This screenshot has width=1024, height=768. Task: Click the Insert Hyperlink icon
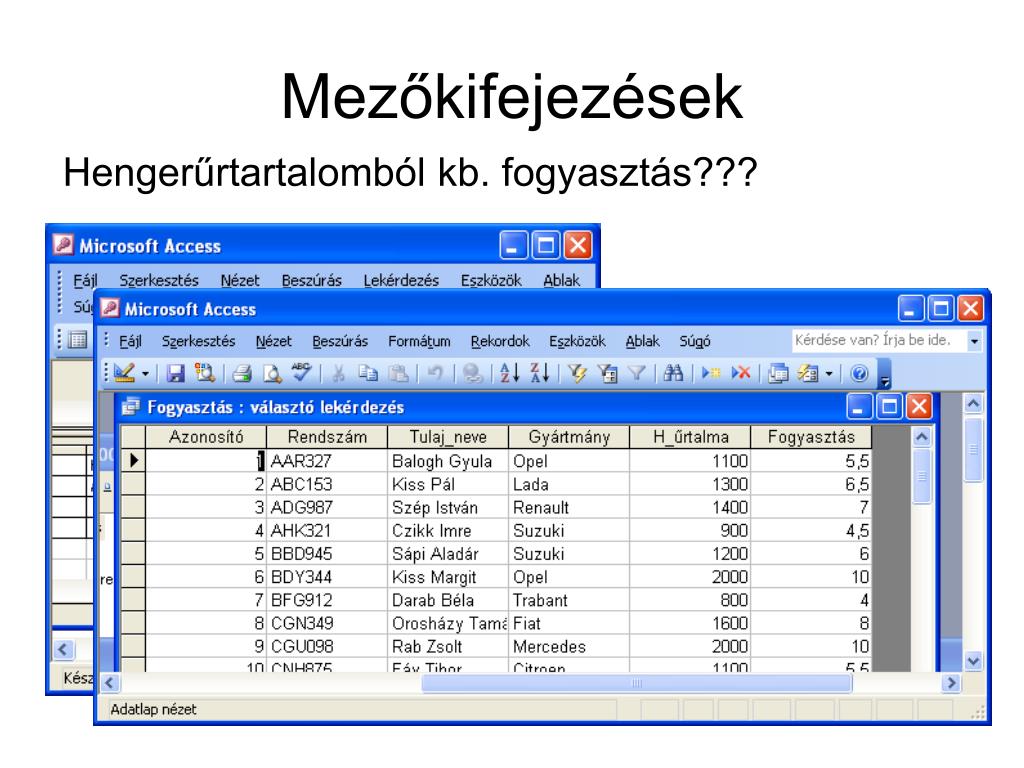(x=472, y=374)
